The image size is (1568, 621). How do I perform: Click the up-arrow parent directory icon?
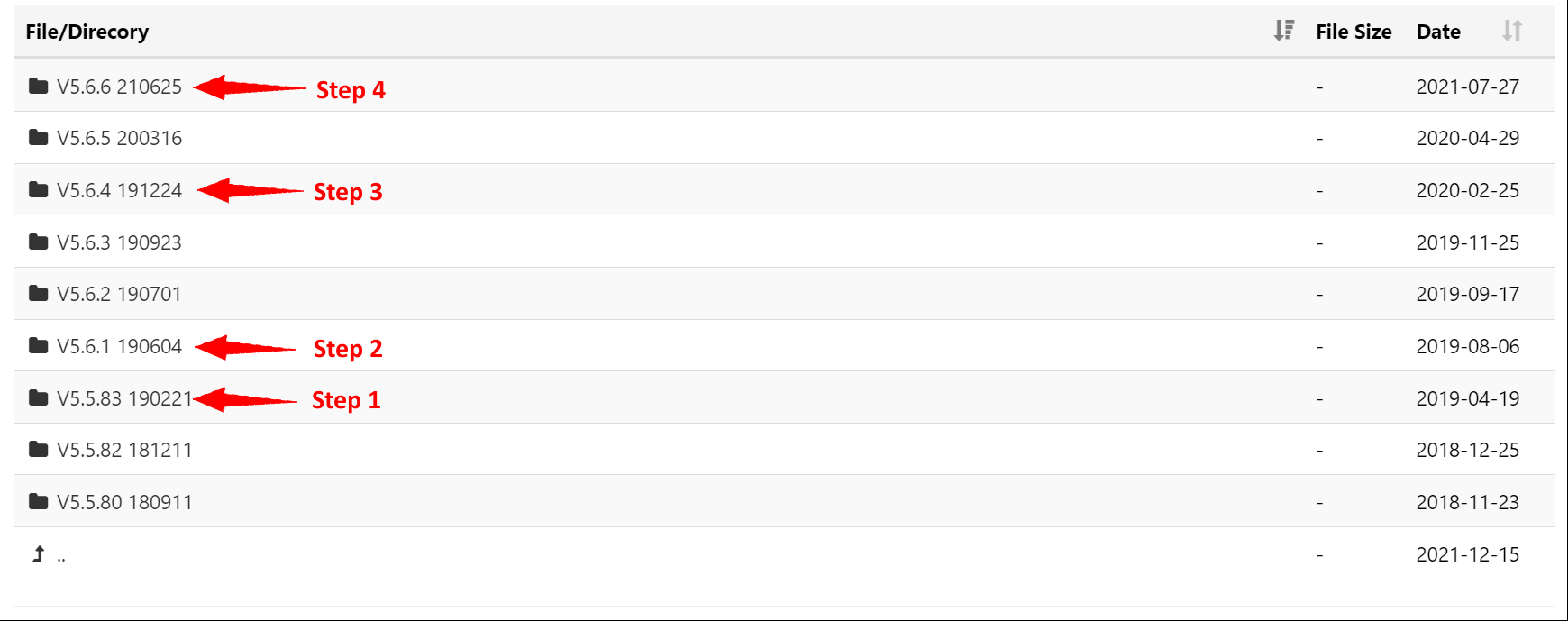click(39, 554)
